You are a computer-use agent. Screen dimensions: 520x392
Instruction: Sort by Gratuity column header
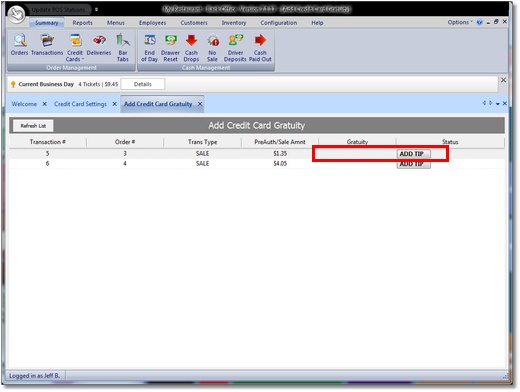357,142
